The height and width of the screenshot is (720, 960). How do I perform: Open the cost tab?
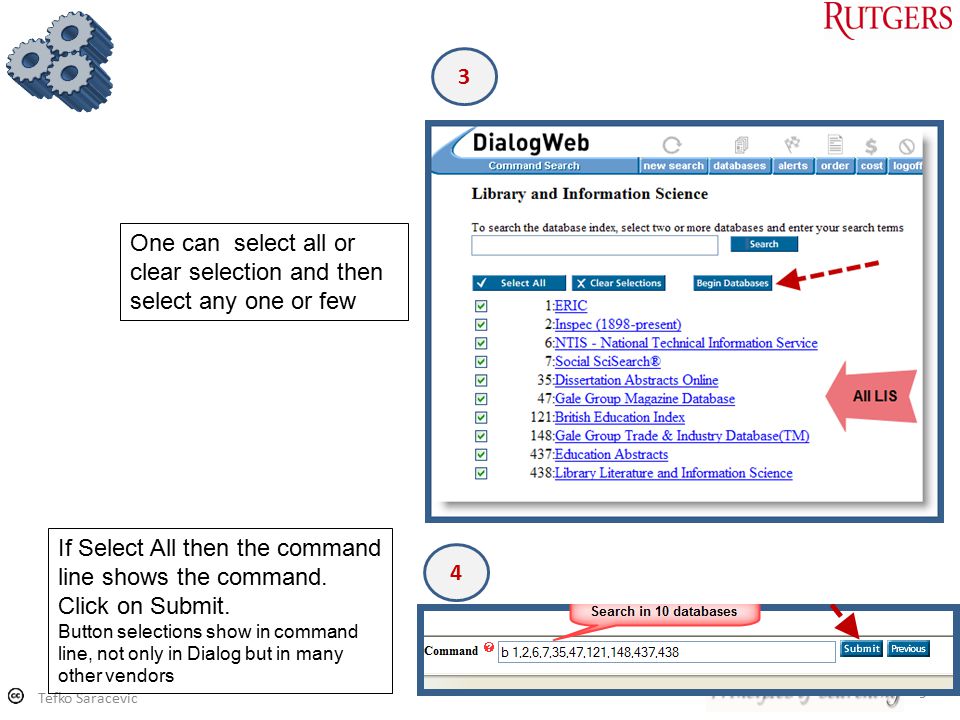[x=872, y=166]
